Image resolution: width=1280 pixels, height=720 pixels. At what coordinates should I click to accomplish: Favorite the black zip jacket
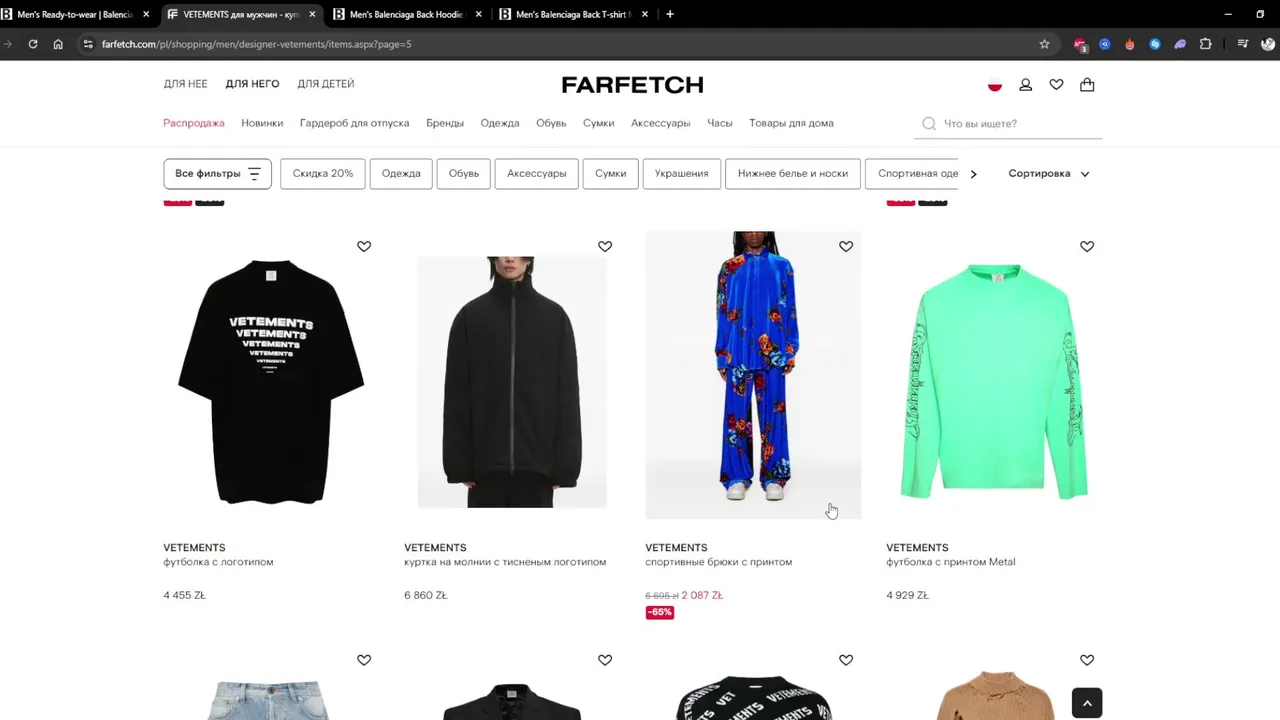pos(605,246)
